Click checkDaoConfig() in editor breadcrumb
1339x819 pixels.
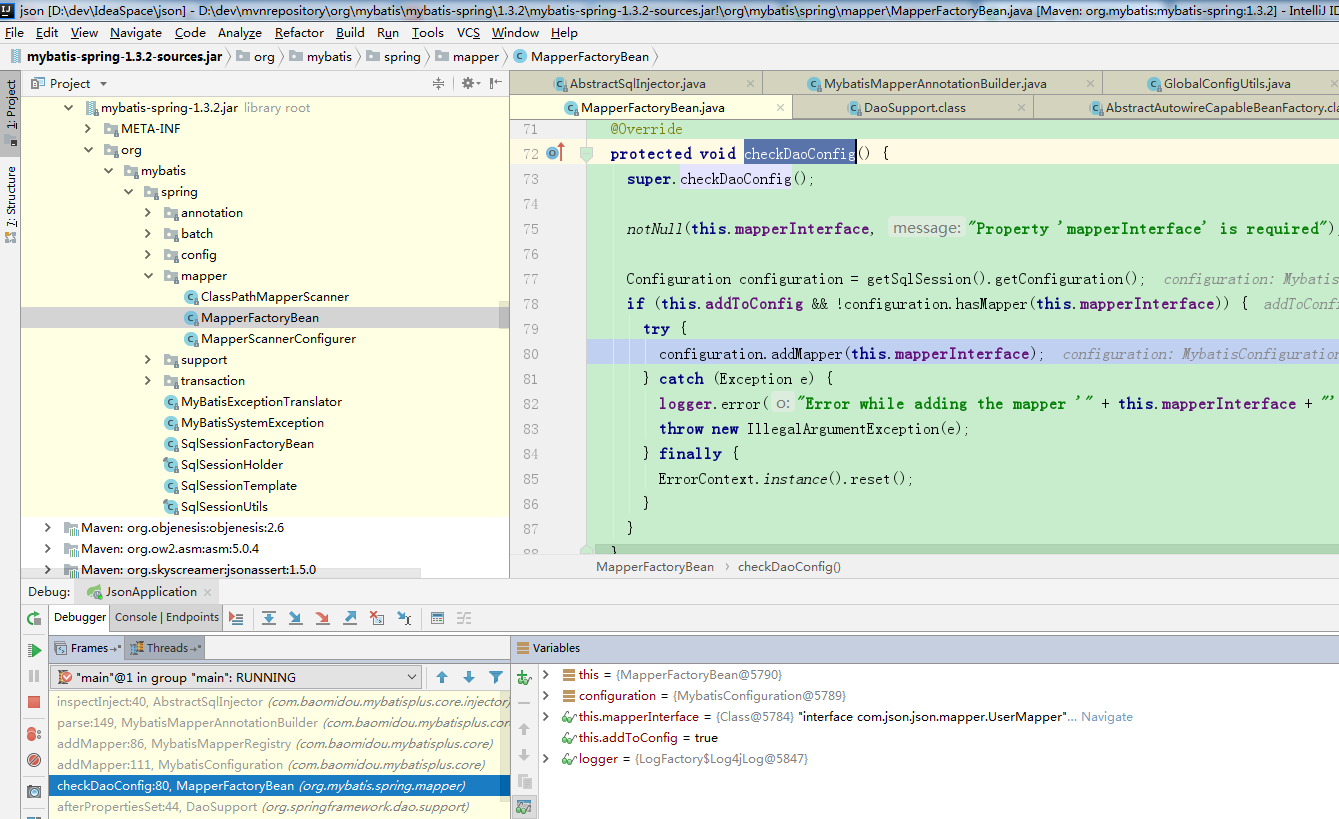[x=789, y=567]
